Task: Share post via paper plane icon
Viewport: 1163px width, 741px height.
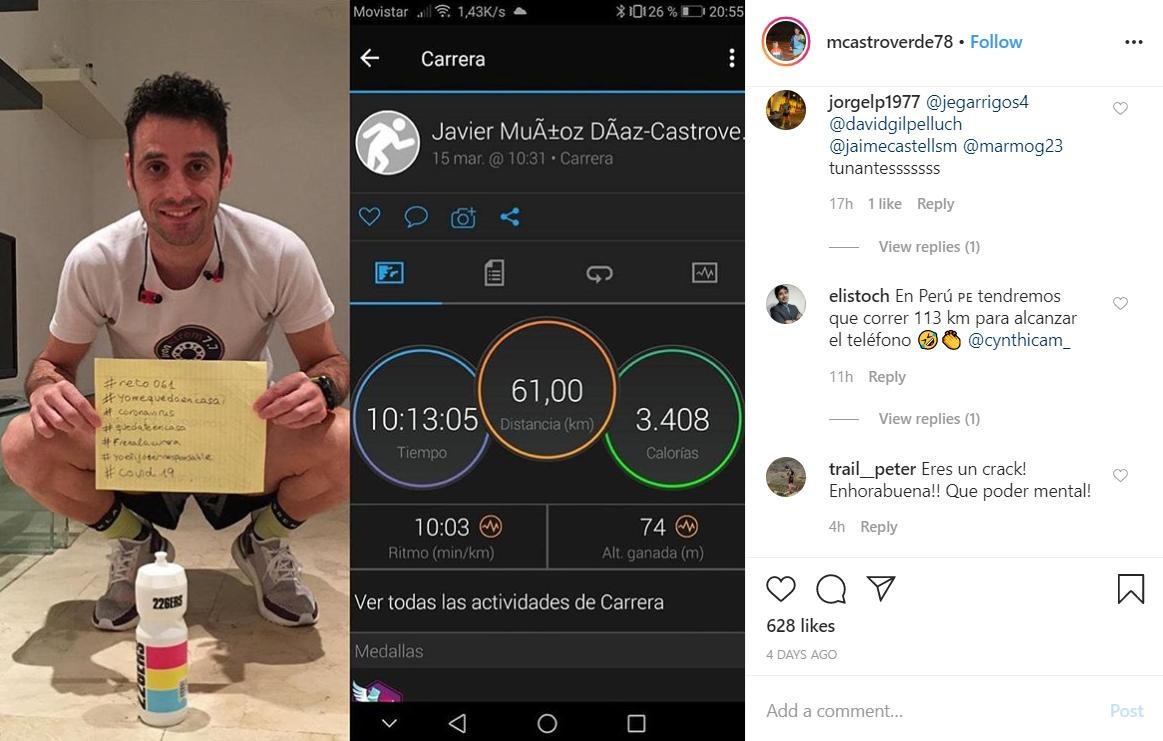Action: coord(881,588)
